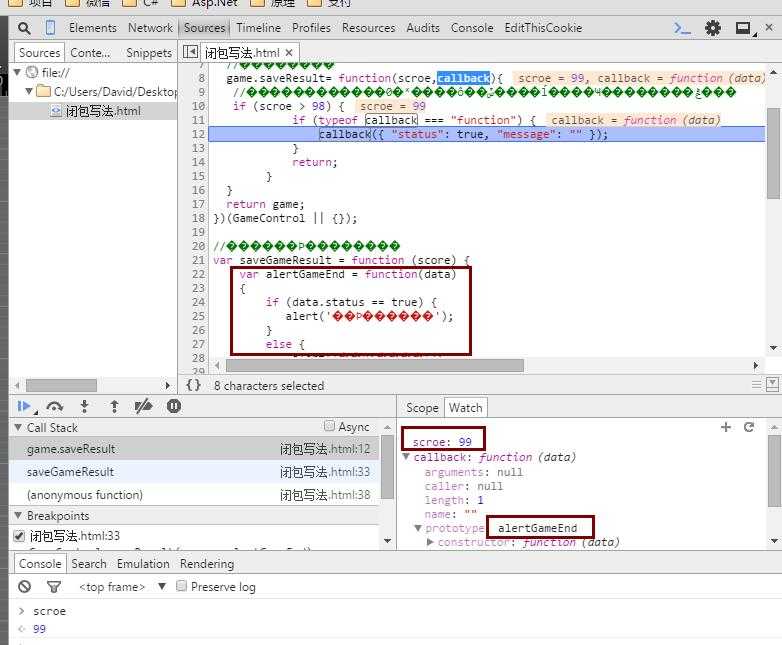Close the 闭包写法.html editor tab
Viewport: 782px width, 645px height.
(x=289, y=52)
